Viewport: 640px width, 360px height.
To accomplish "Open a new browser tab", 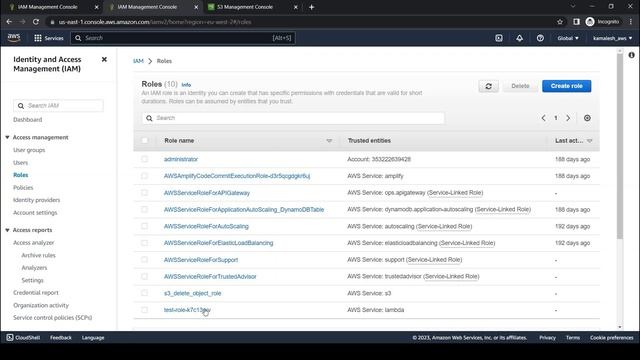I will [311, 7].
